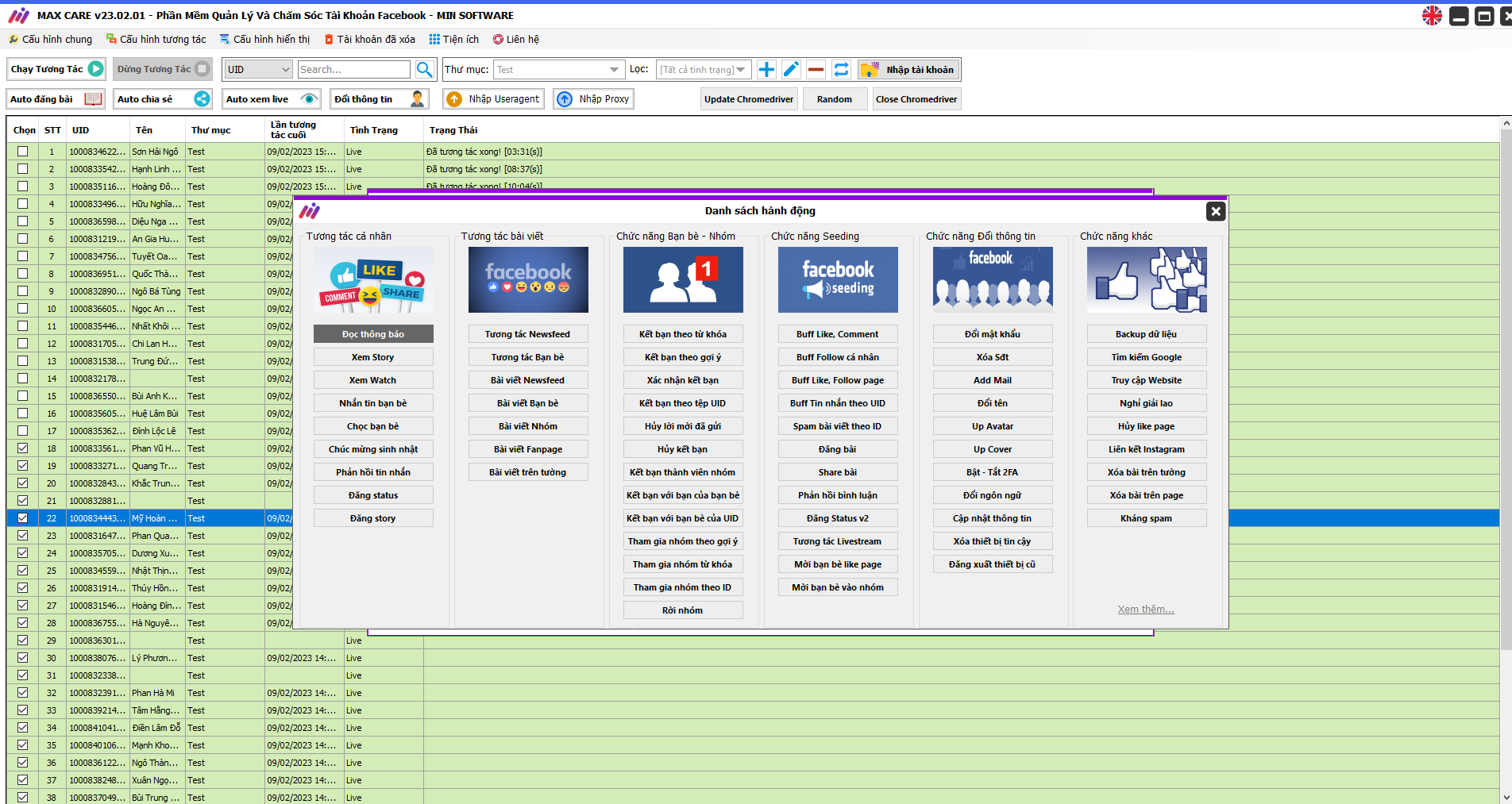
Task: Open the UID search type dropdown
Action: [259, 70]
